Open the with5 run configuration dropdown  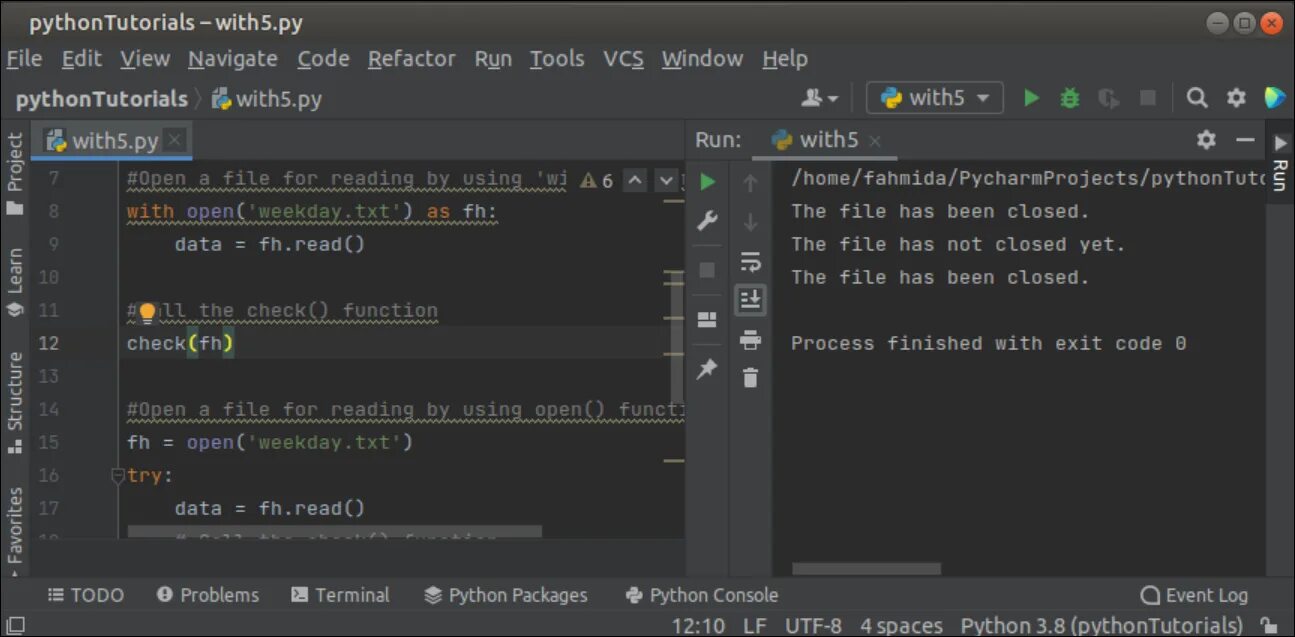coord(934,98)
